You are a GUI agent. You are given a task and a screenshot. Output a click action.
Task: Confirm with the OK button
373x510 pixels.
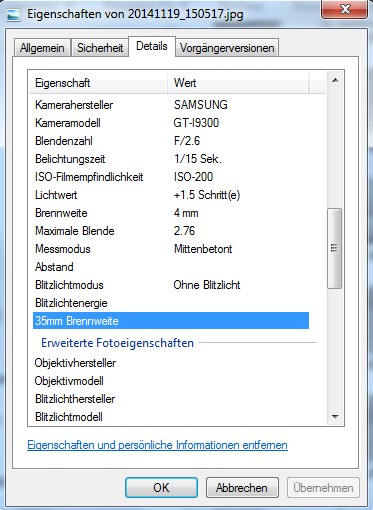click(x=161, y=488)
